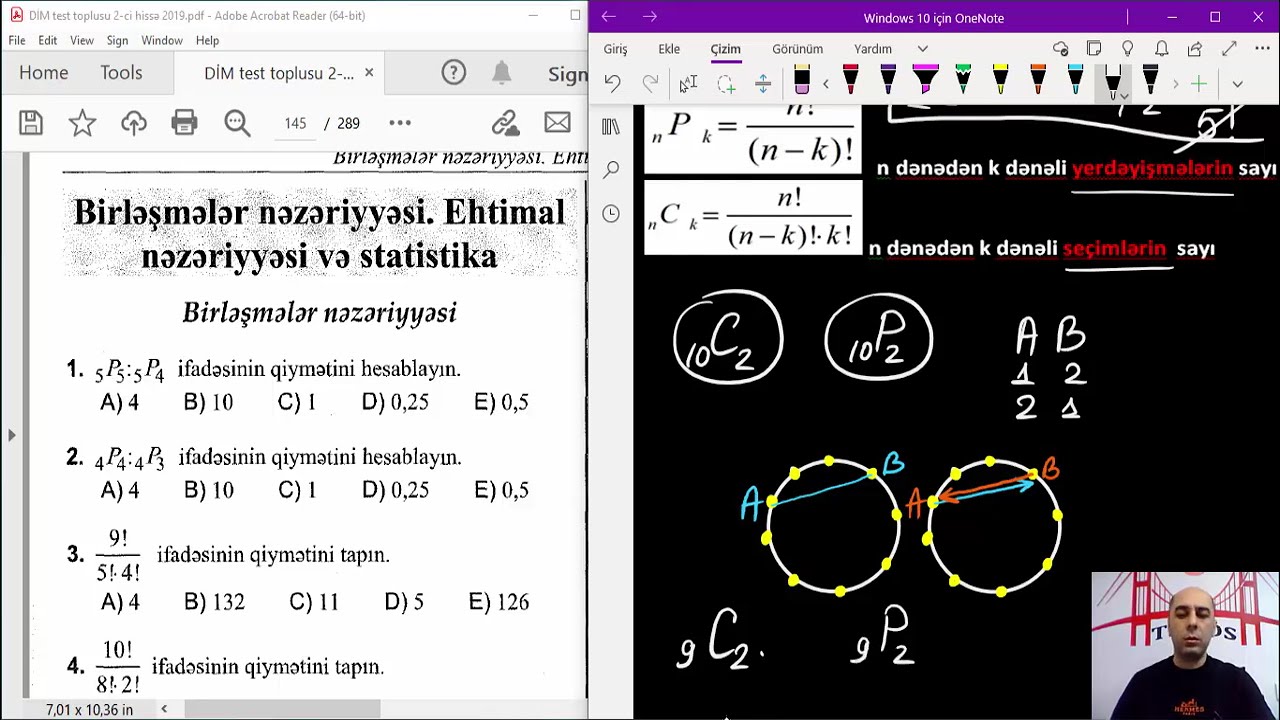Click the page number field showing 145

pyautogui.click(x=295, y=123)
